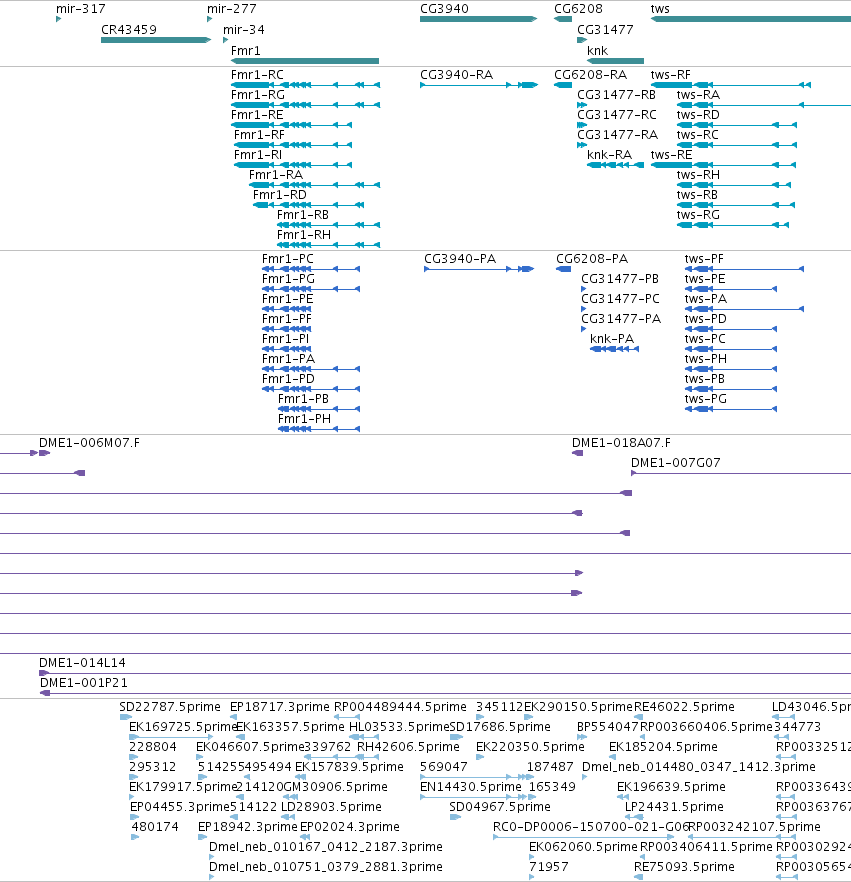Select the knk gene bar

tap(615, 61)
